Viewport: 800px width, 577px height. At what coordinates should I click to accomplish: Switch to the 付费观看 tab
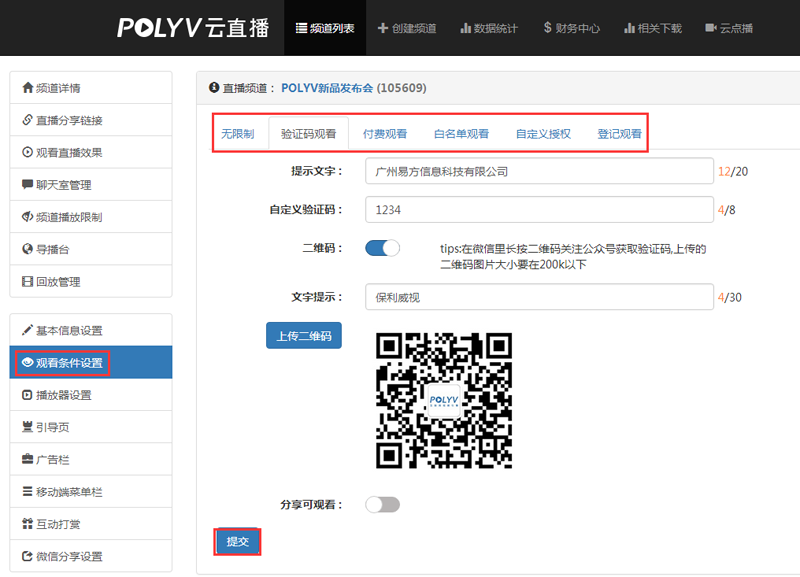[x=384, y=133]
